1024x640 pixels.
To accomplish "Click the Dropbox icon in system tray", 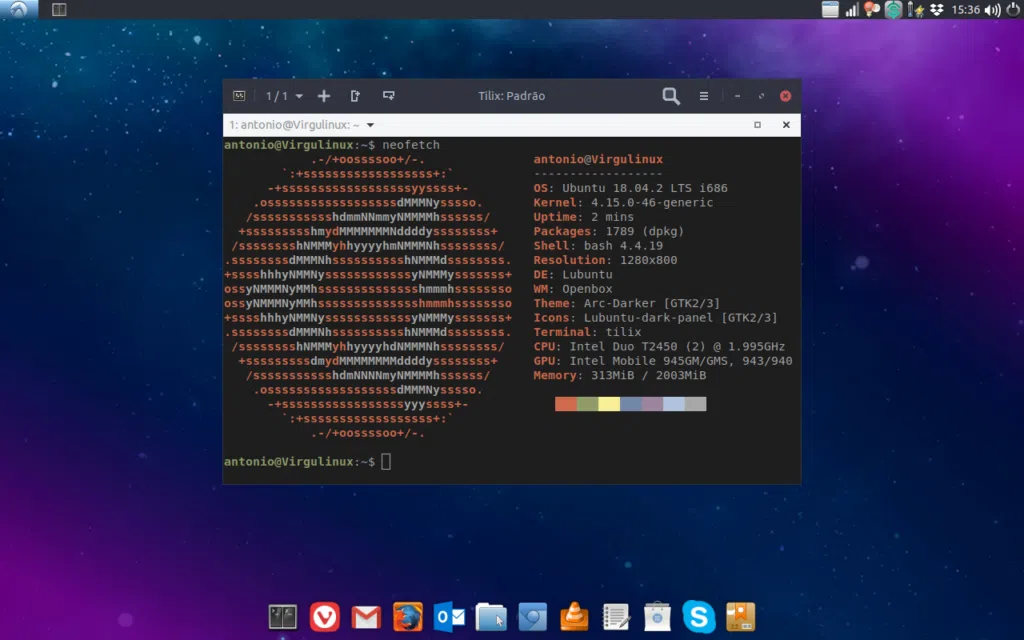I will point(938,9).
